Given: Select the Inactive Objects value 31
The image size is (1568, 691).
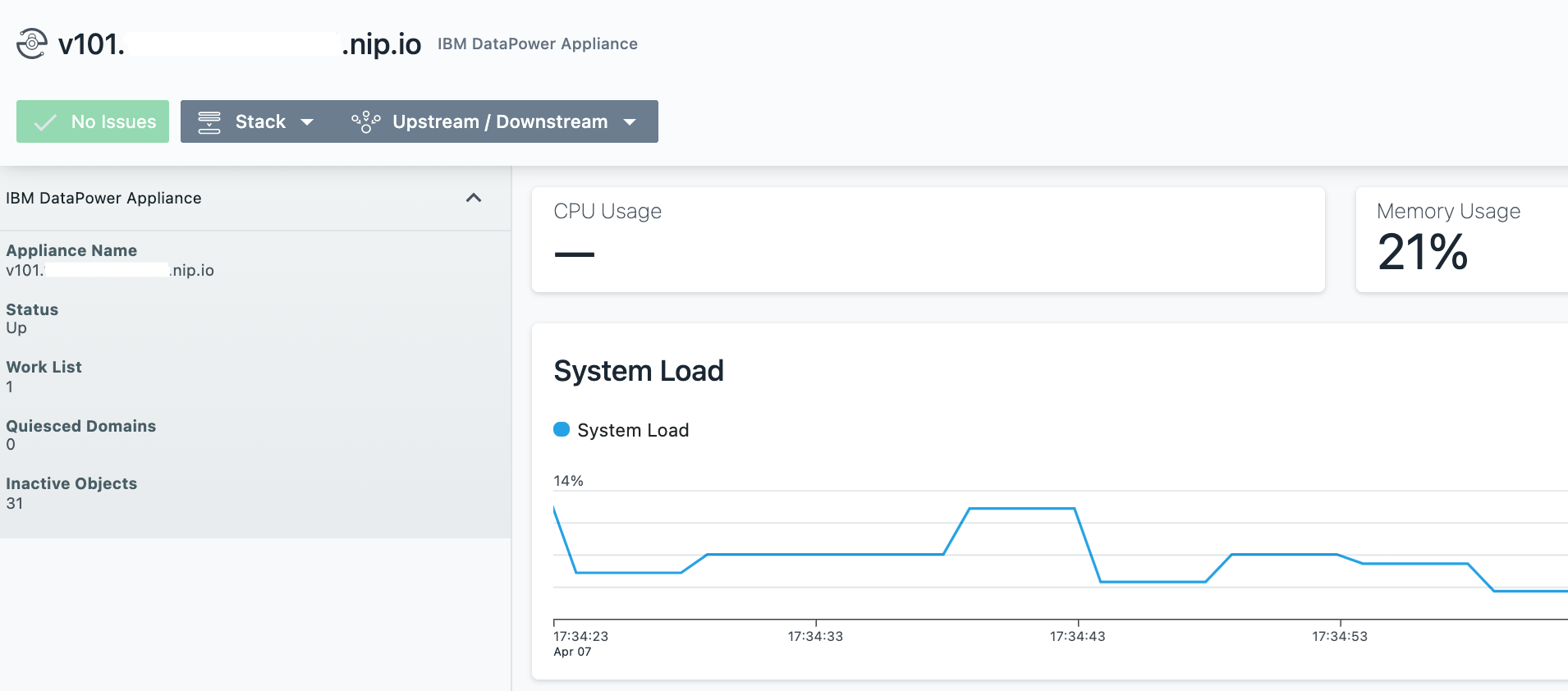Looking at the screenshot, I should point(15,503).
